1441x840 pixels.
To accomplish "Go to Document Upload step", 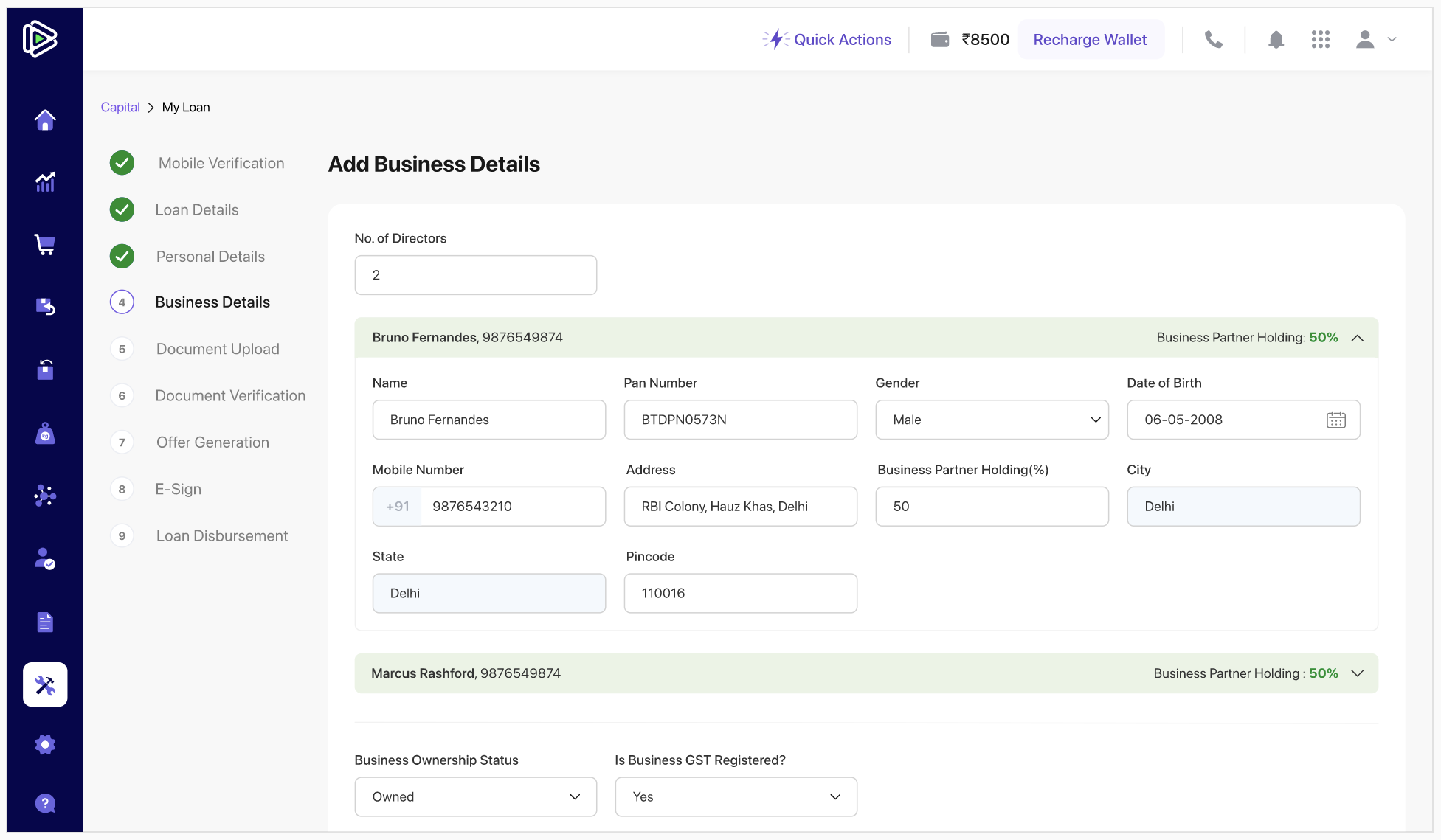I will point(218,349).
